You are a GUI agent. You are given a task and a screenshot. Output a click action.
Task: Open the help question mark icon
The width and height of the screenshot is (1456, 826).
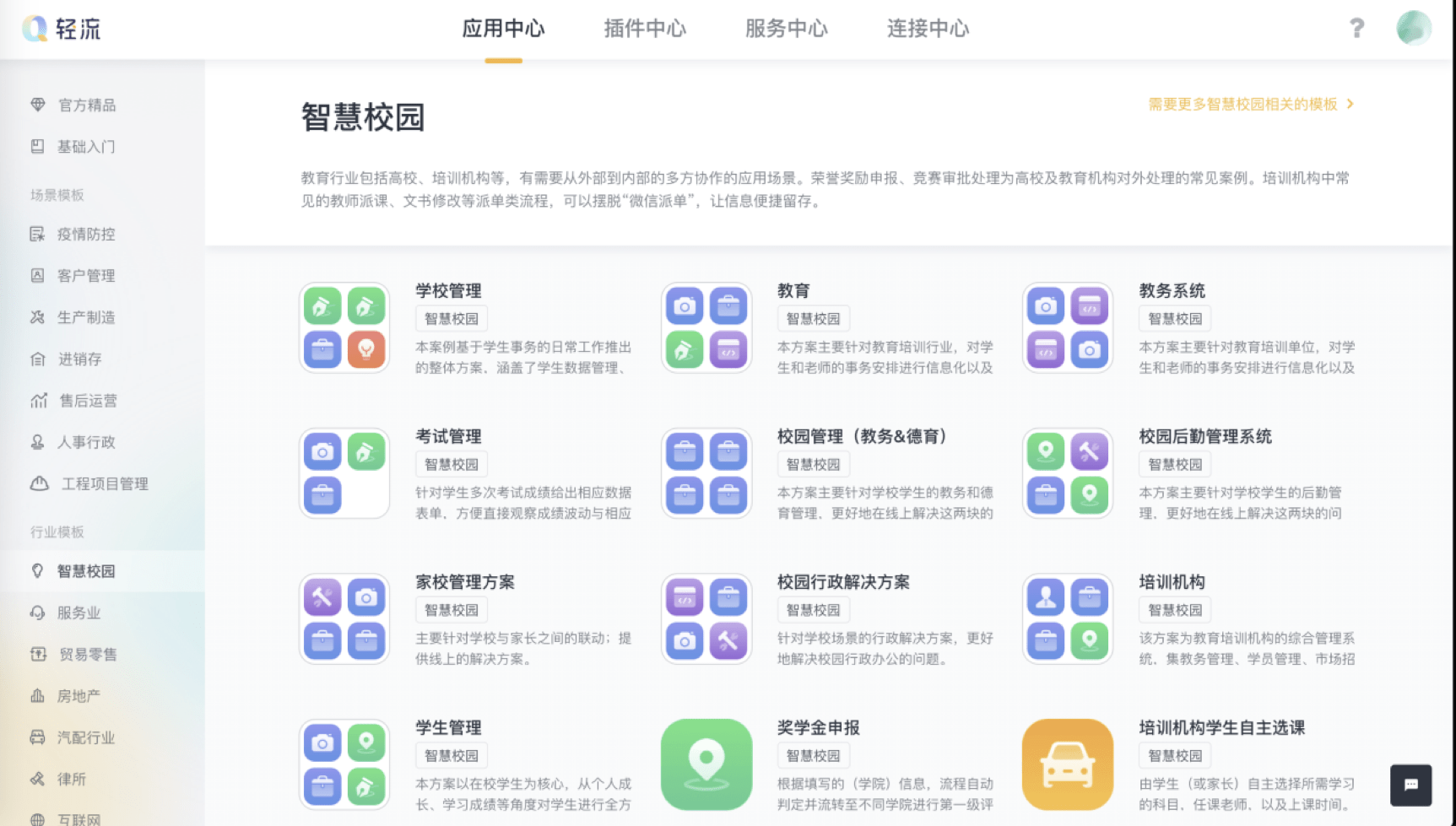pyautogui.click(x=1356, y=29)
